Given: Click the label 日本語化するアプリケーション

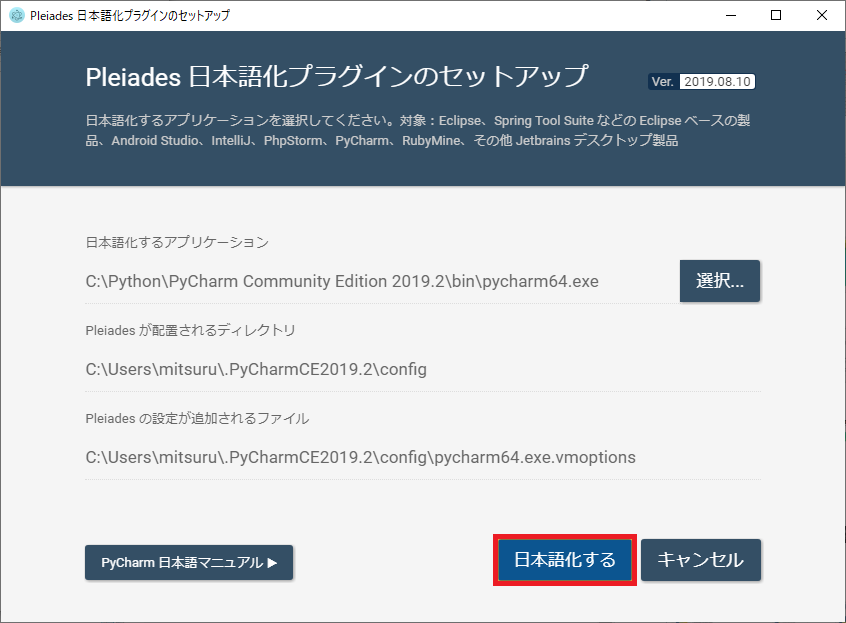Looking at the screenshot, I should pyautogui.click(x=177, y=242).
